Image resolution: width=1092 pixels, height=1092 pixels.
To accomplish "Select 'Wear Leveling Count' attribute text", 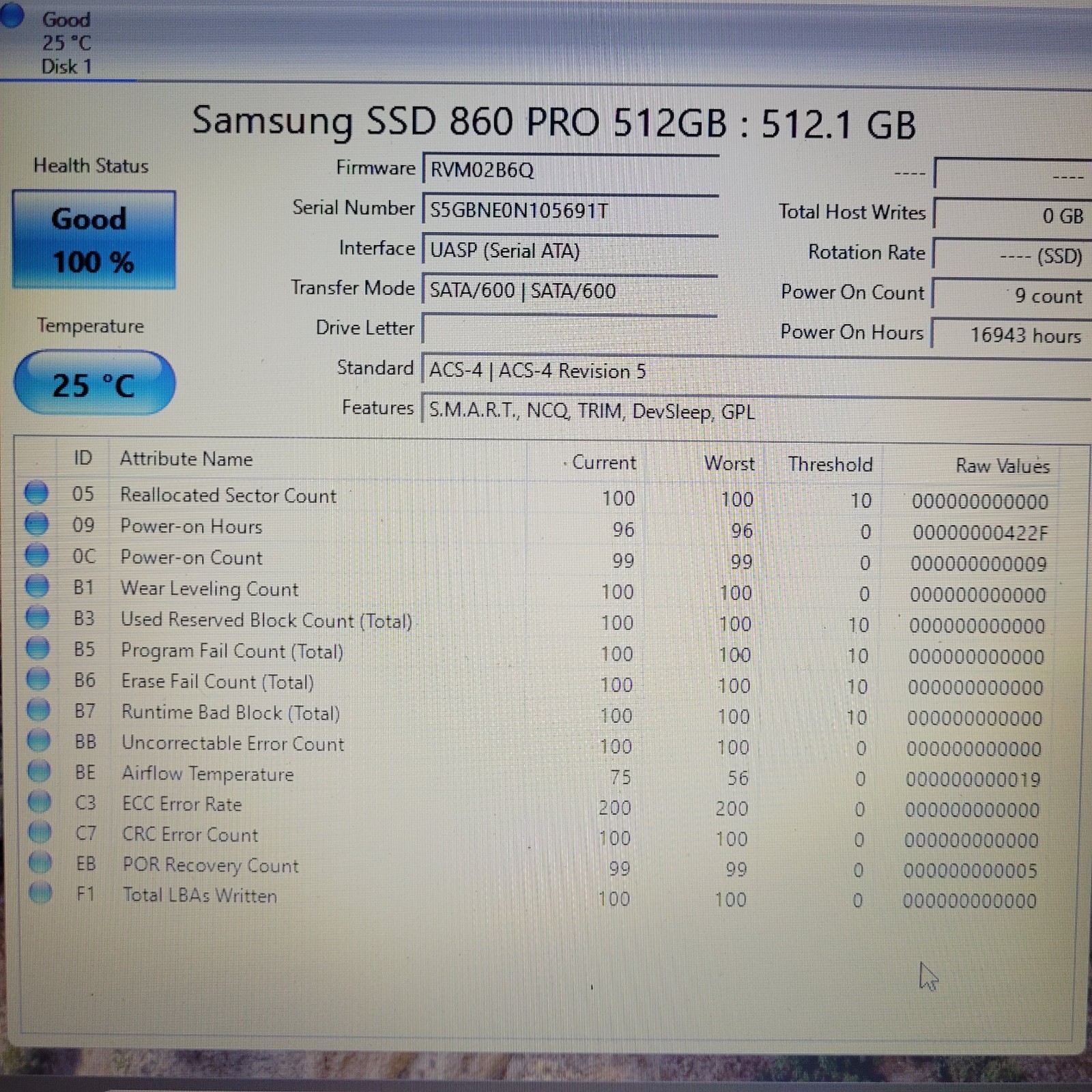I will [x=210, y=589].
